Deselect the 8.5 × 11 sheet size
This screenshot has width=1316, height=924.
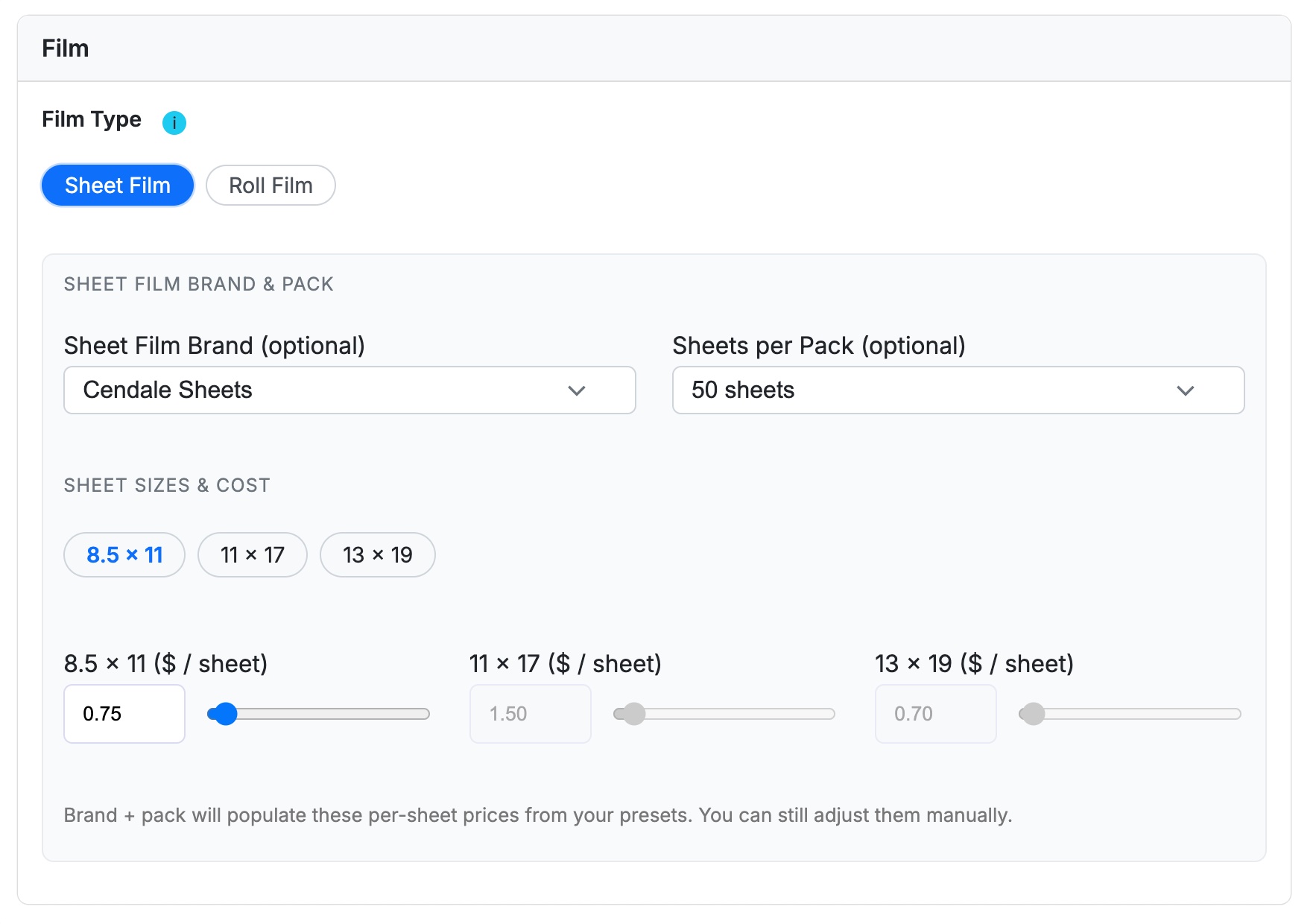coord(124,554)
